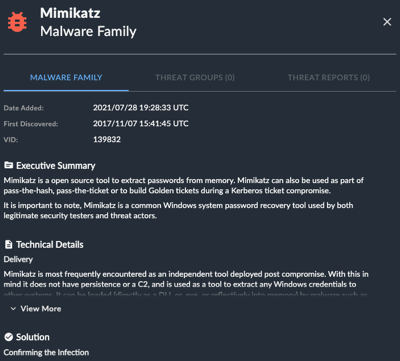
Task: Click the orange malware bug icon
Action: [x=17, y=22]
